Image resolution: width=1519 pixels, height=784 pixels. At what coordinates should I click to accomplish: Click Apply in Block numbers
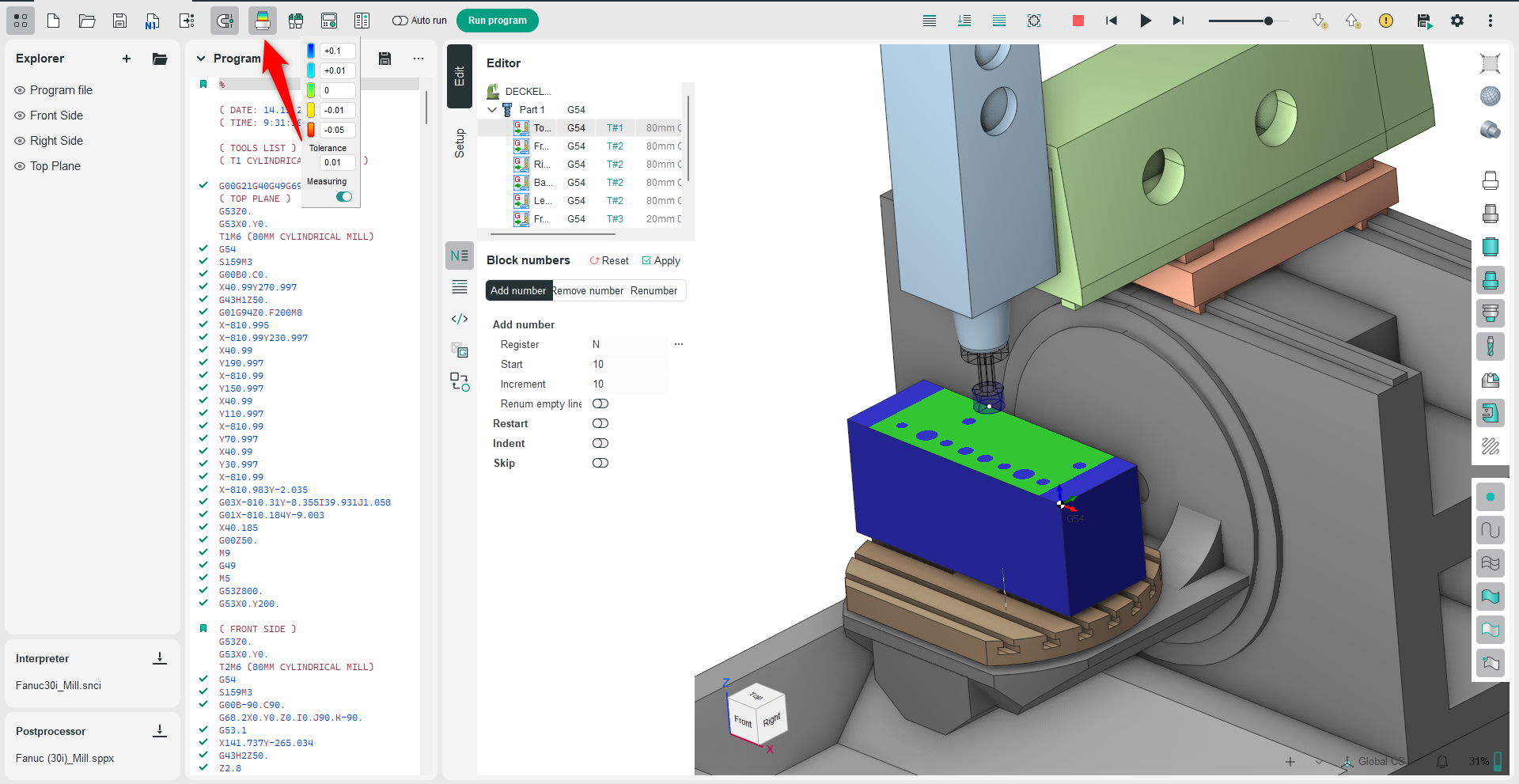click(x=661, y=261)
